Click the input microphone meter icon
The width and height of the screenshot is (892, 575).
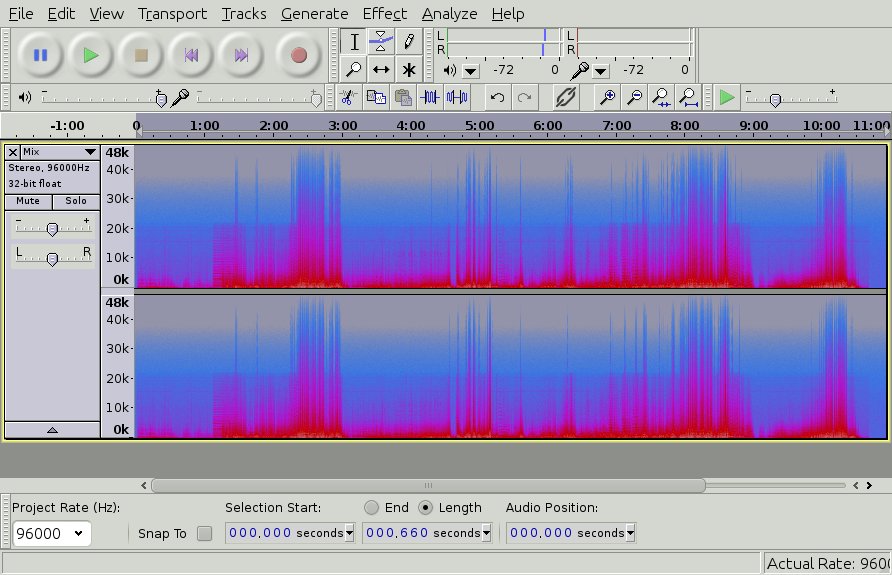pyautogui.click(x=579, y=71)
